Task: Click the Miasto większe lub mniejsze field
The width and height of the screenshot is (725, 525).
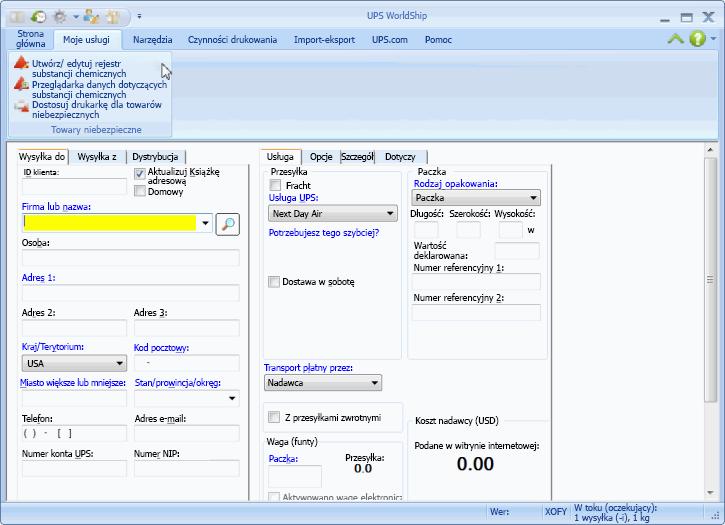Action: (x=74, y=398)
